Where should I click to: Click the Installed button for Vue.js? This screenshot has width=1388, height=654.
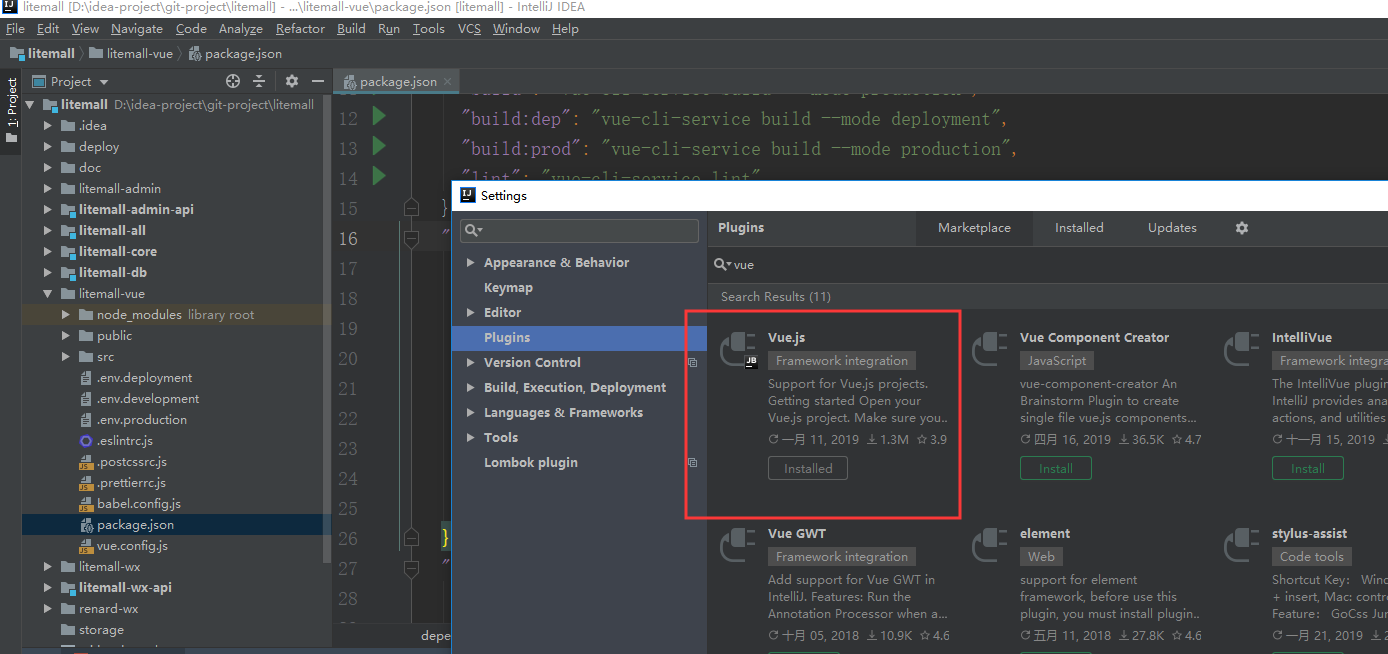pos(808,468)
